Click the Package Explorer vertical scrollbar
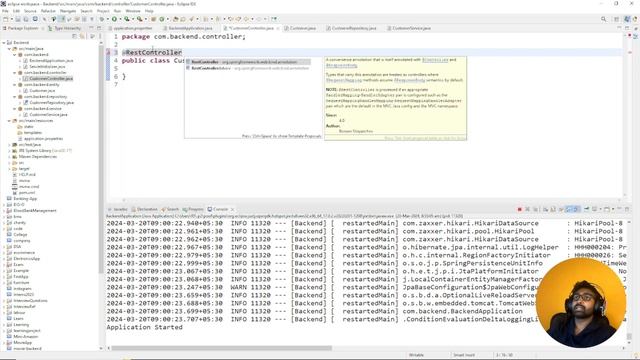Screen dimensions: 640x360 101,159
